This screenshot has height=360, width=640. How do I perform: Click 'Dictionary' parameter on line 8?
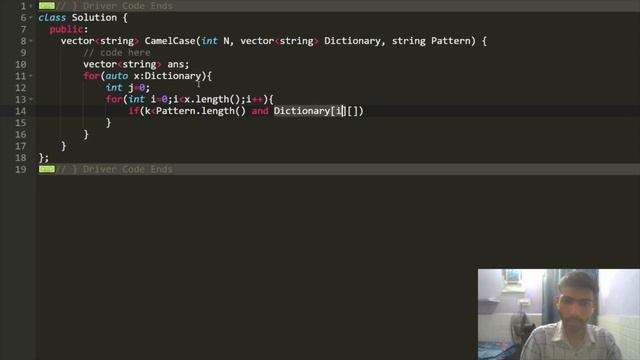pos(352,41)
